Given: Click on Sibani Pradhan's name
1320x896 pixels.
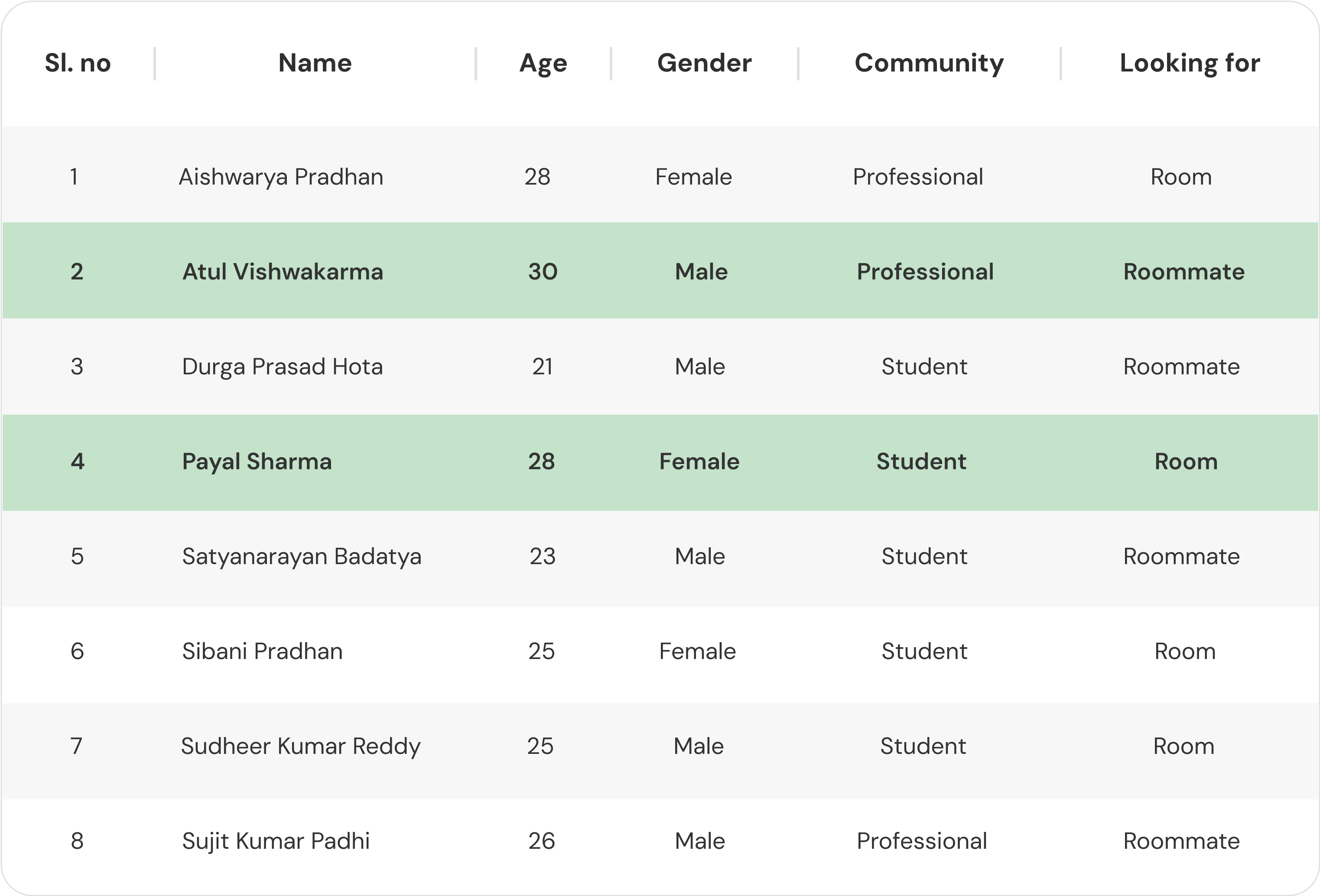Looking at the screenshot, I should pyautogui.click(x=263, y=651).
